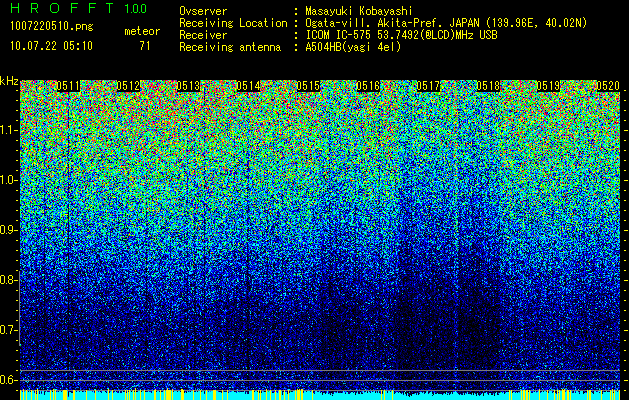The image size is (629, 400).
Task: Click the 0.9 frequency axis label
Action: tap(8, 230)
